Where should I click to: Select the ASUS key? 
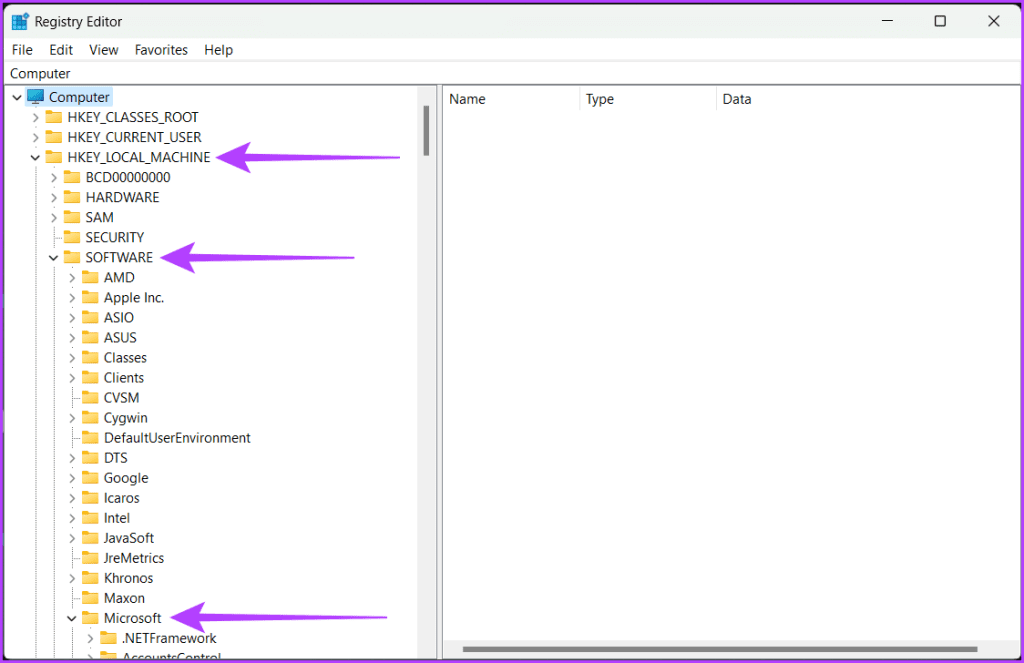(120, 338)
